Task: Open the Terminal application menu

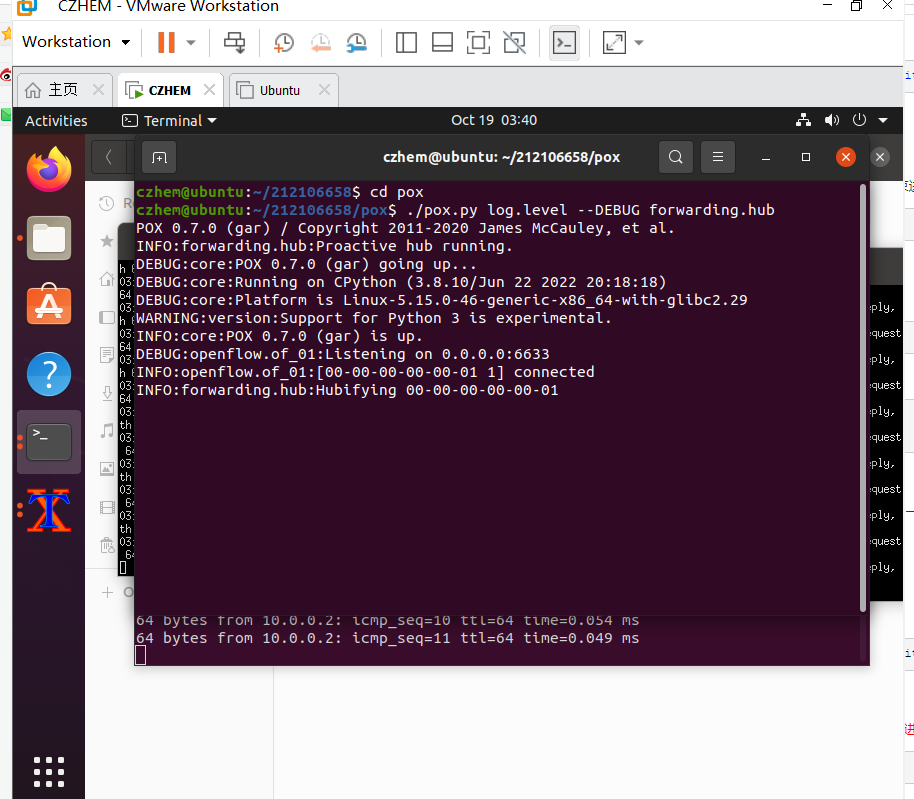Action: 169,121
